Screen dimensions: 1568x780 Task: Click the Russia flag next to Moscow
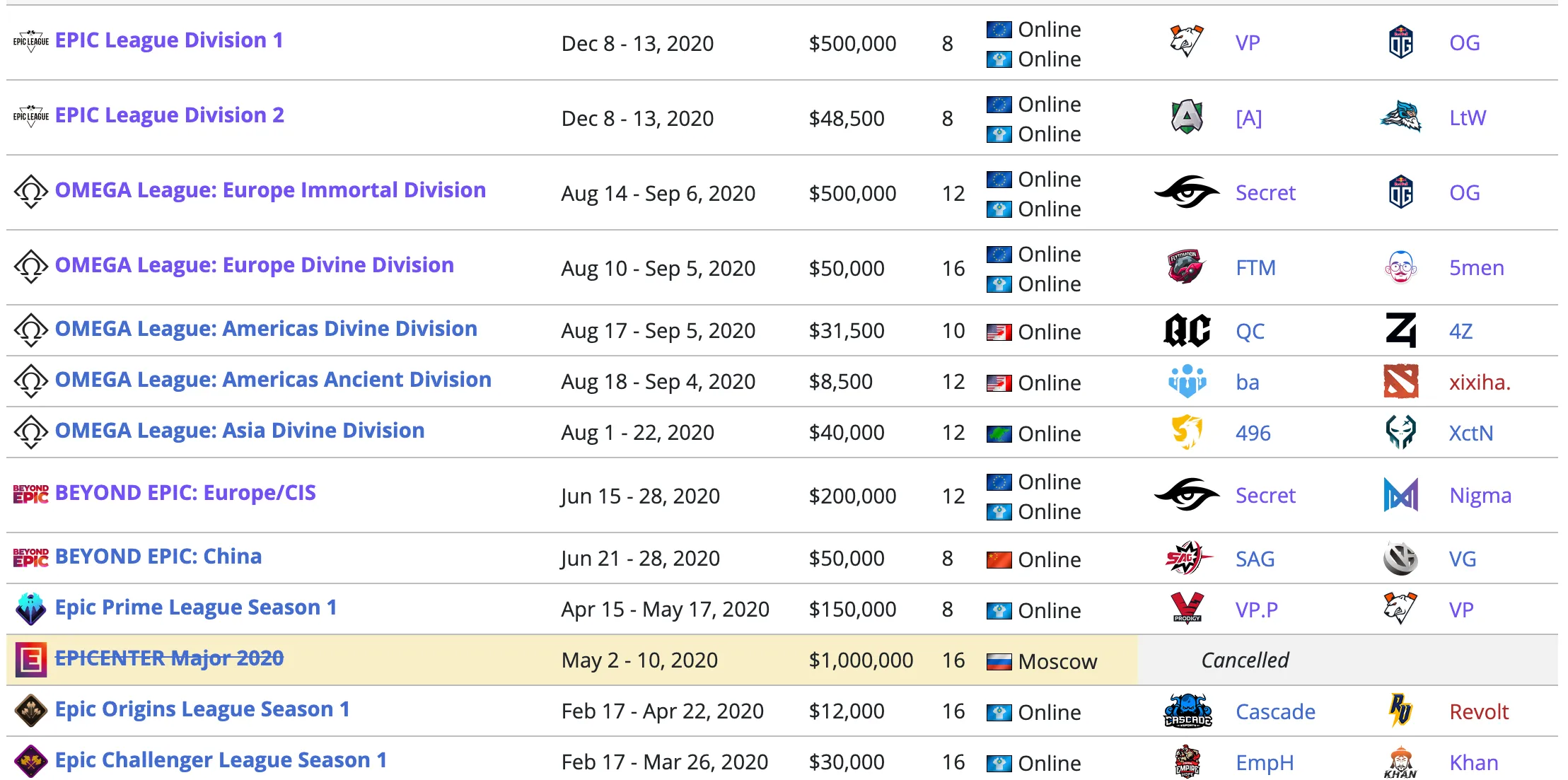999,662
